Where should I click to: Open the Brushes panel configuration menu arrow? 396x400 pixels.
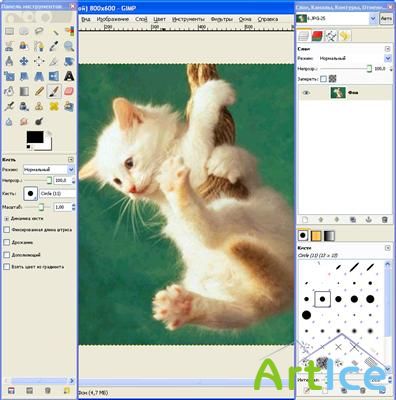(x=387, y=248)
